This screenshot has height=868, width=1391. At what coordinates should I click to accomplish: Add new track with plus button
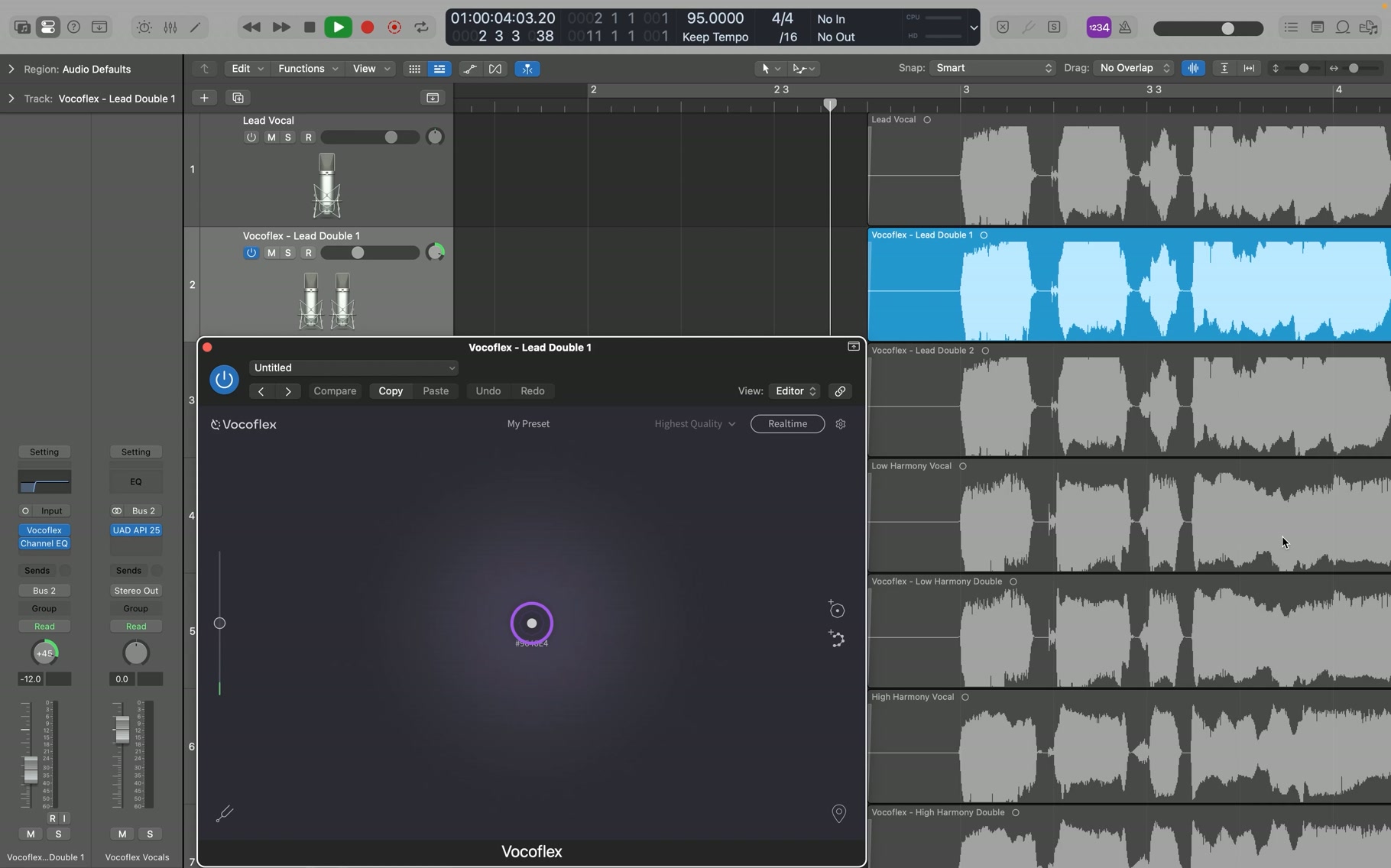point(204,98)
